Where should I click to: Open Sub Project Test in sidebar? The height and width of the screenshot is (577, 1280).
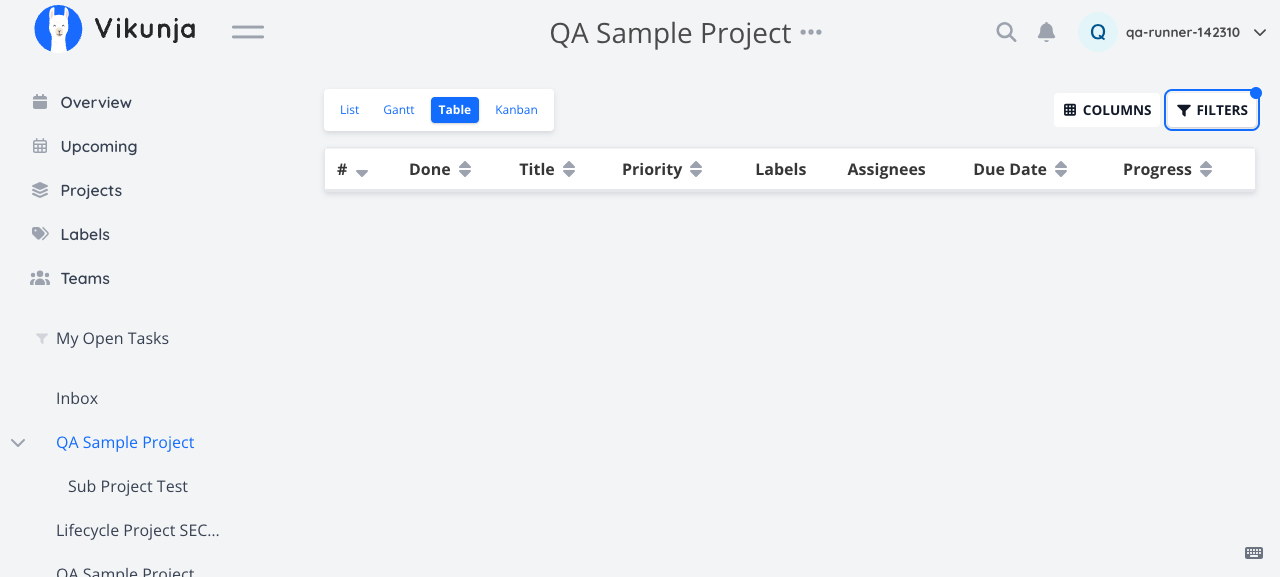(128, 486)
